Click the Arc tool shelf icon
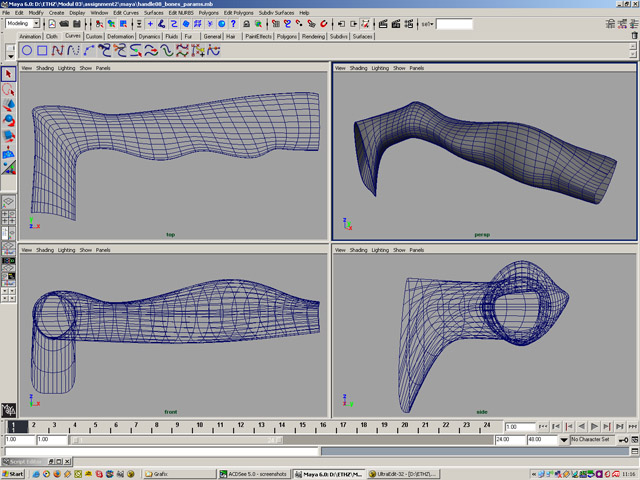Screen dimensions: 640x480 [x=89, y=51]
